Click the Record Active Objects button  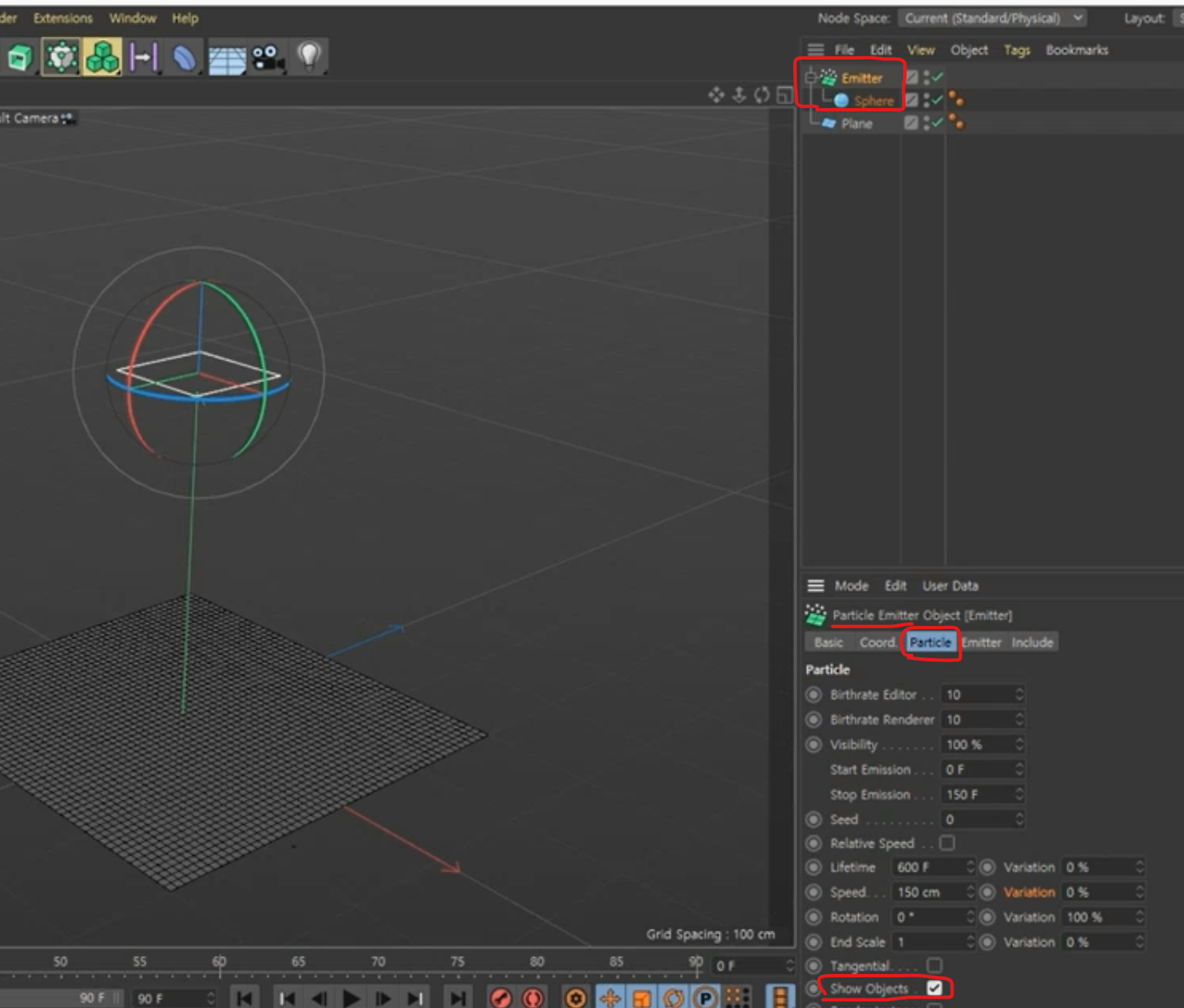(500, 998)
